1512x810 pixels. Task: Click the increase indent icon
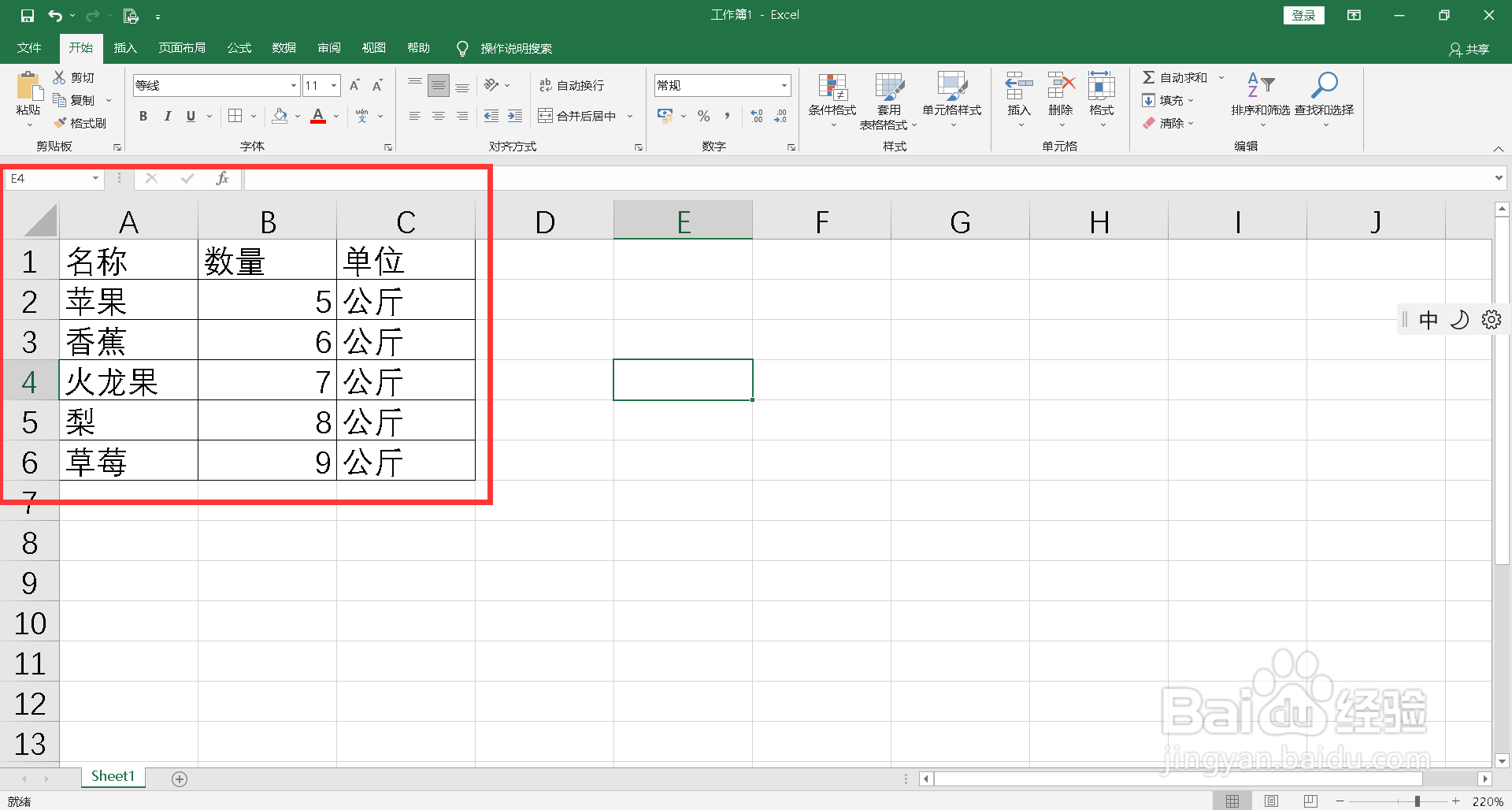click(x=515, y=116)
